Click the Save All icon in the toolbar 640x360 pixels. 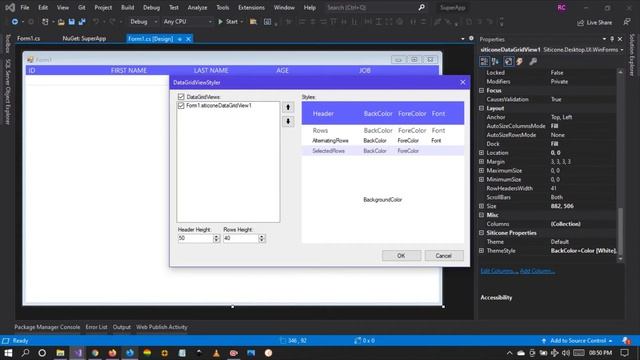tap(82, 22)
